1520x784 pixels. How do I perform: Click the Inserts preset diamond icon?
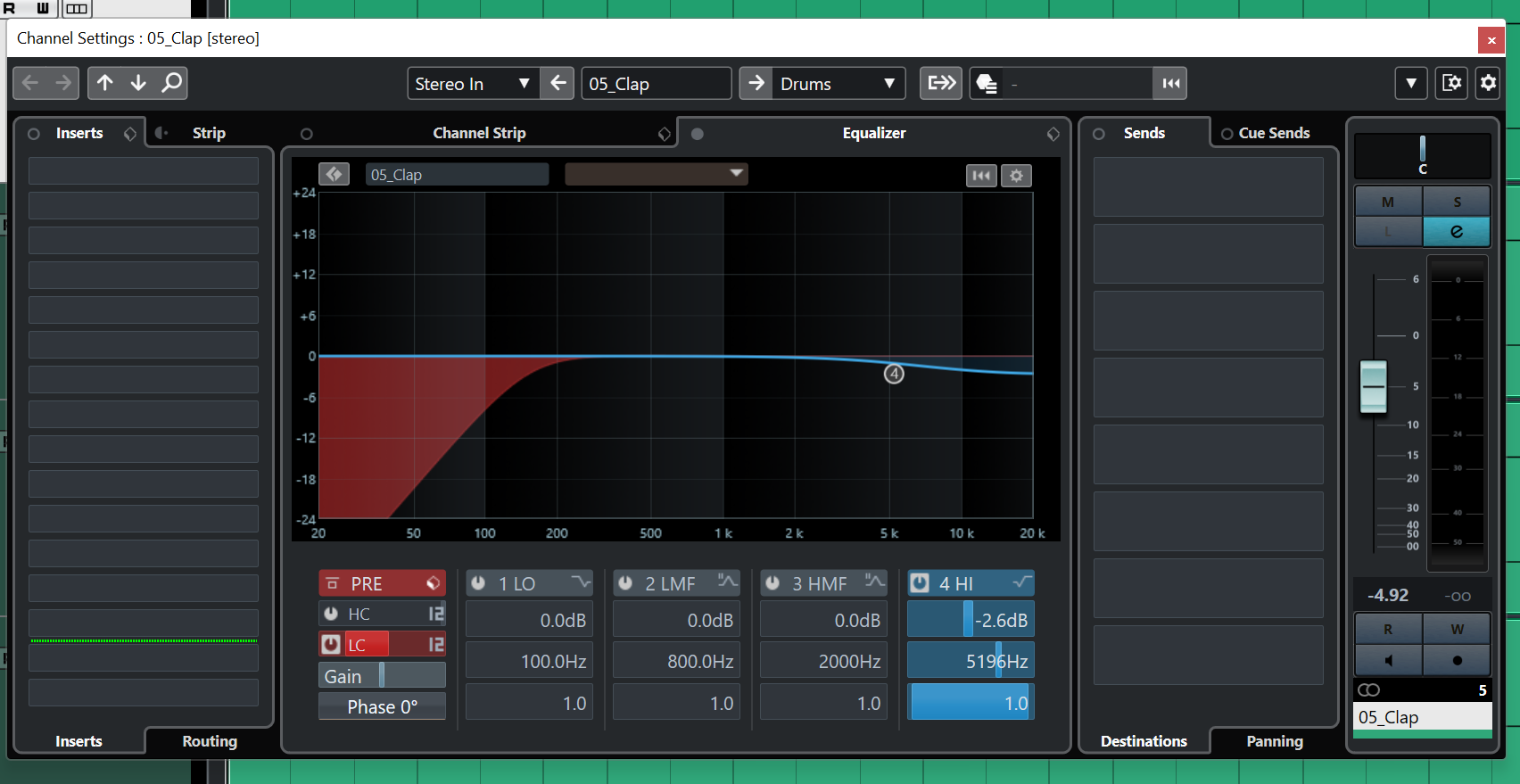[130, 134]
